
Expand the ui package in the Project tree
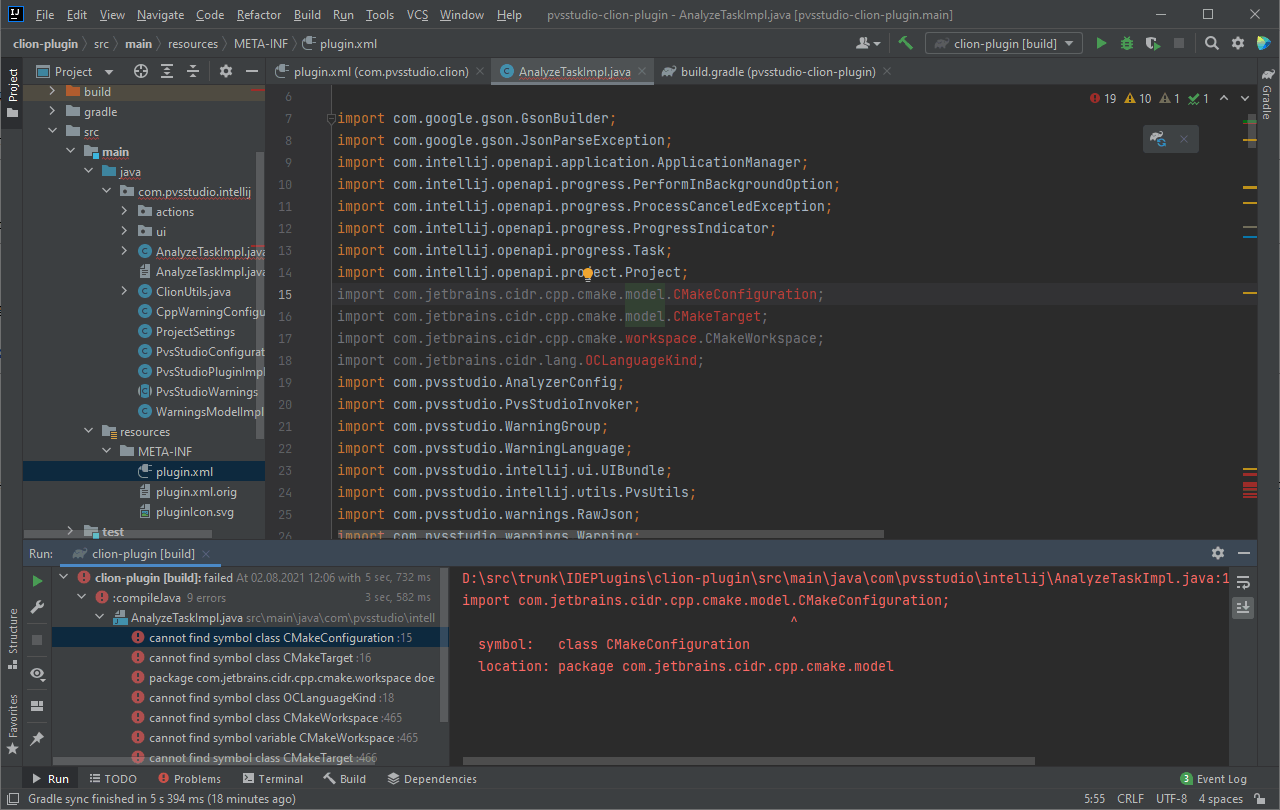tap(124, 231)
